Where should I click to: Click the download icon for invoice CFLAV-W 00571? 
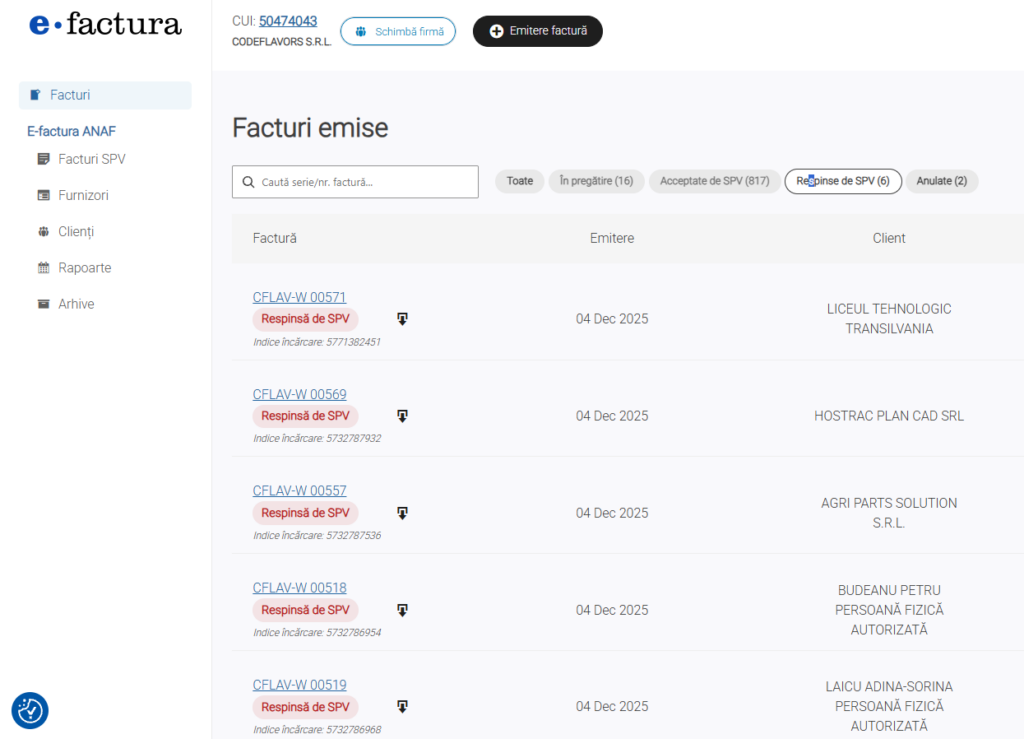point(402,319)
